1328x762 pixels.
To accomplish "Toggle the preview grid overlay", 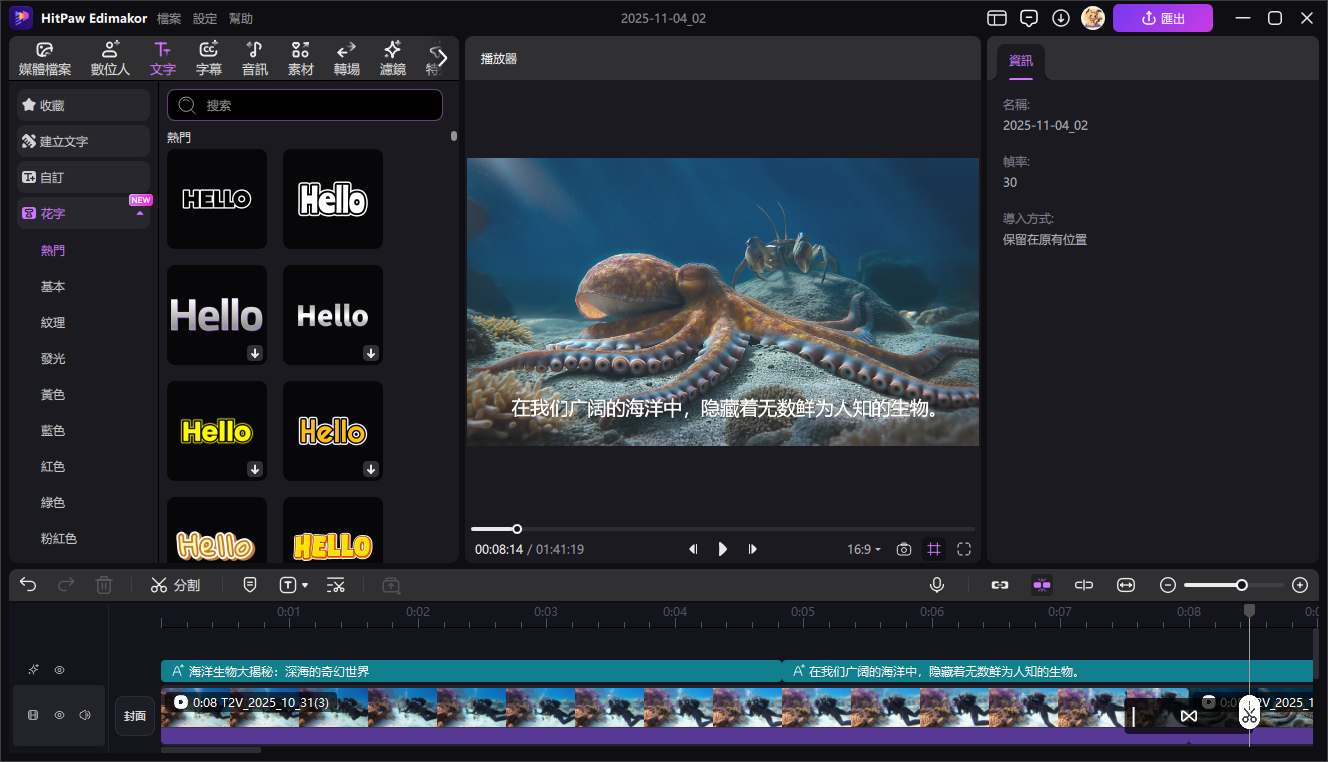I will (x=934, y=549).
